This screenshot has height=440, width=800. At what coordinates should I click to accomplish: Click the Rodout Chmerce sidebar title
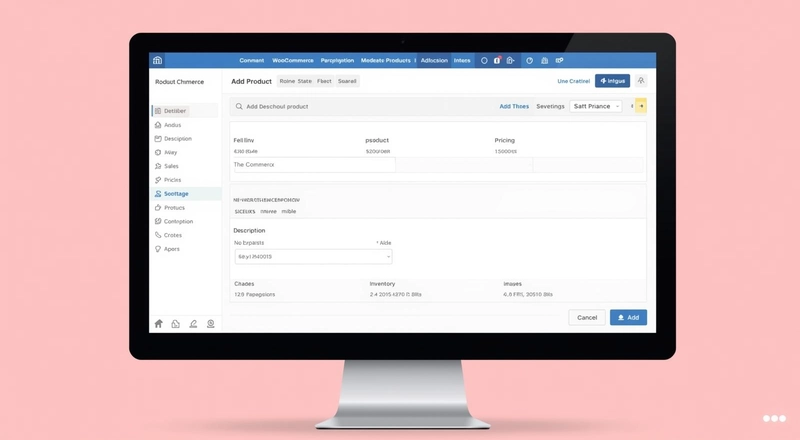click(179, 82)
